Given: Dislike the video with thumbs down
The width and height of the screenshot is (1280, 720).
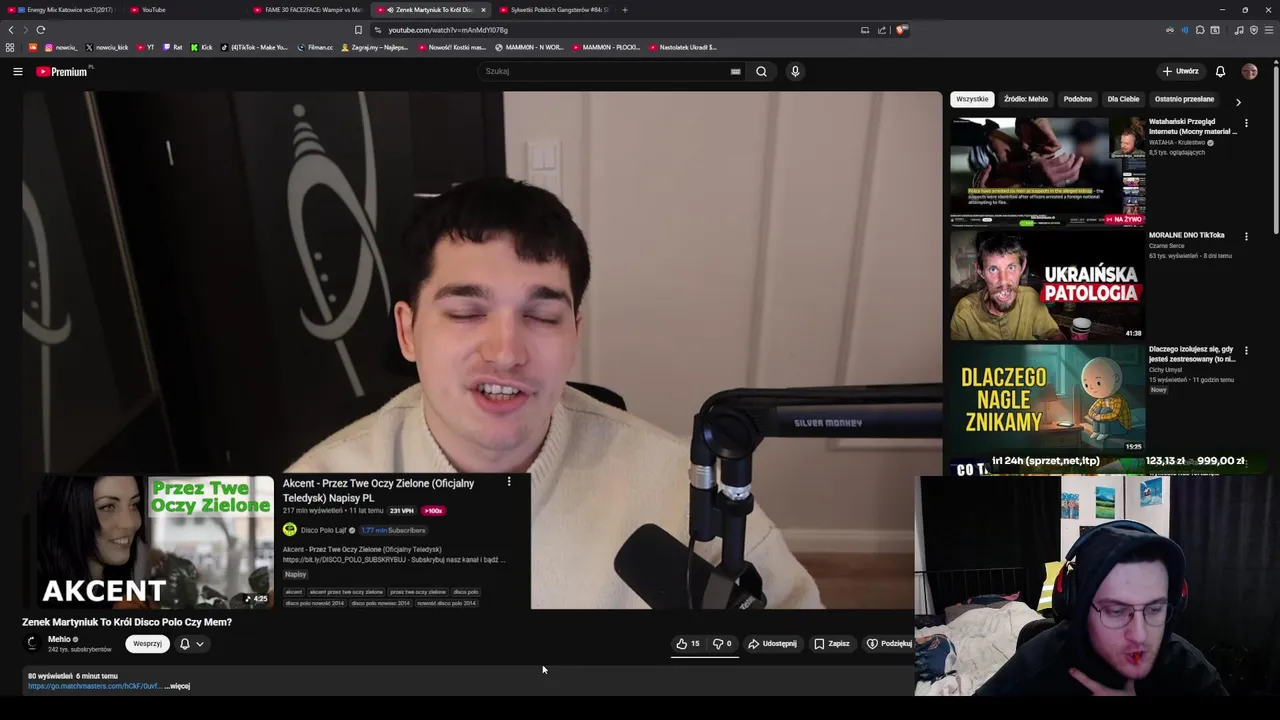Looking at the screenshot, I should pos(722,644).
